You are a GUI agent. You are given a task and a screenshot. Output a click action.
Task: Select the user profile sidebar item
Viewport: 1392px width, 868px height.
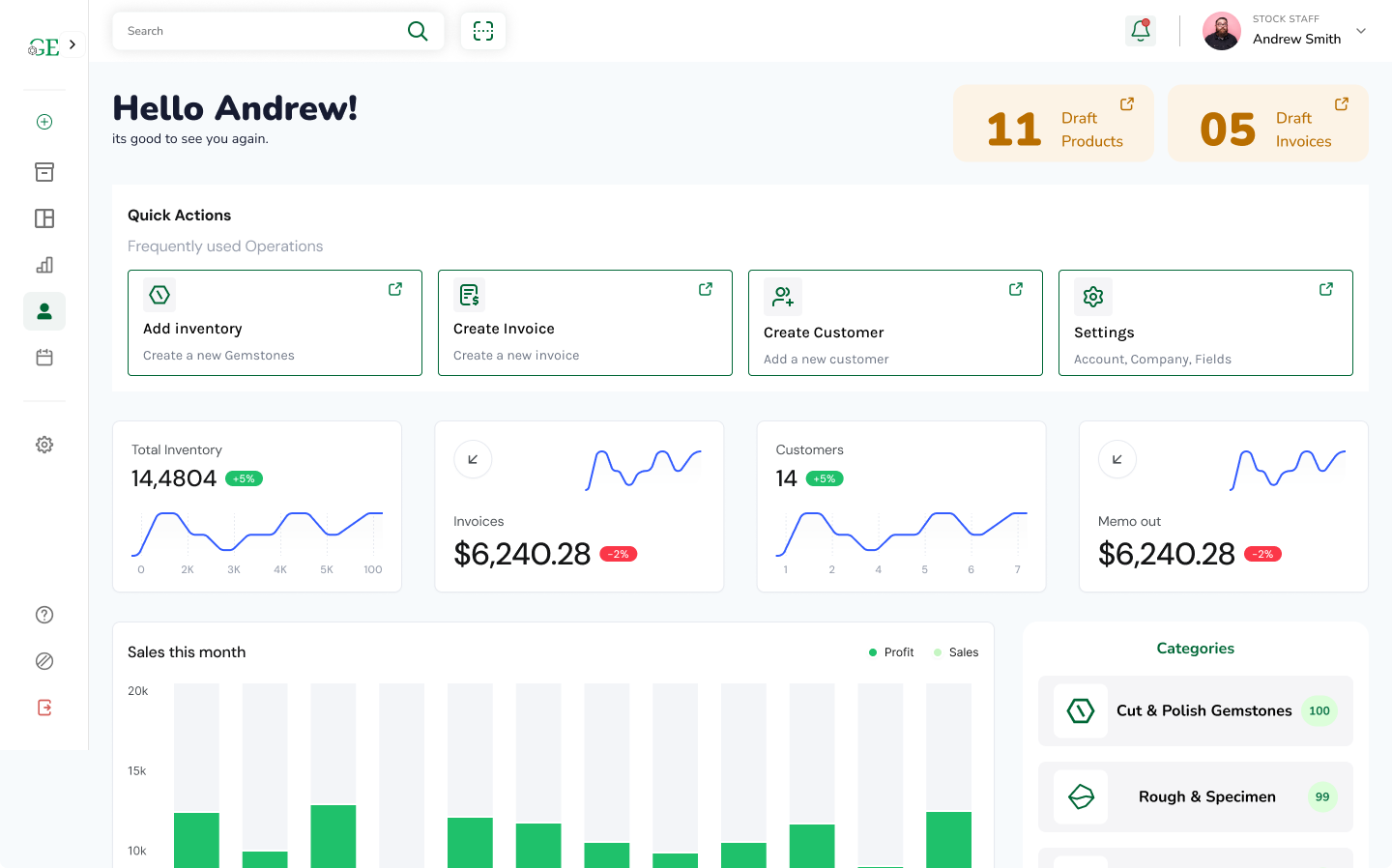[x=44, y=311]
